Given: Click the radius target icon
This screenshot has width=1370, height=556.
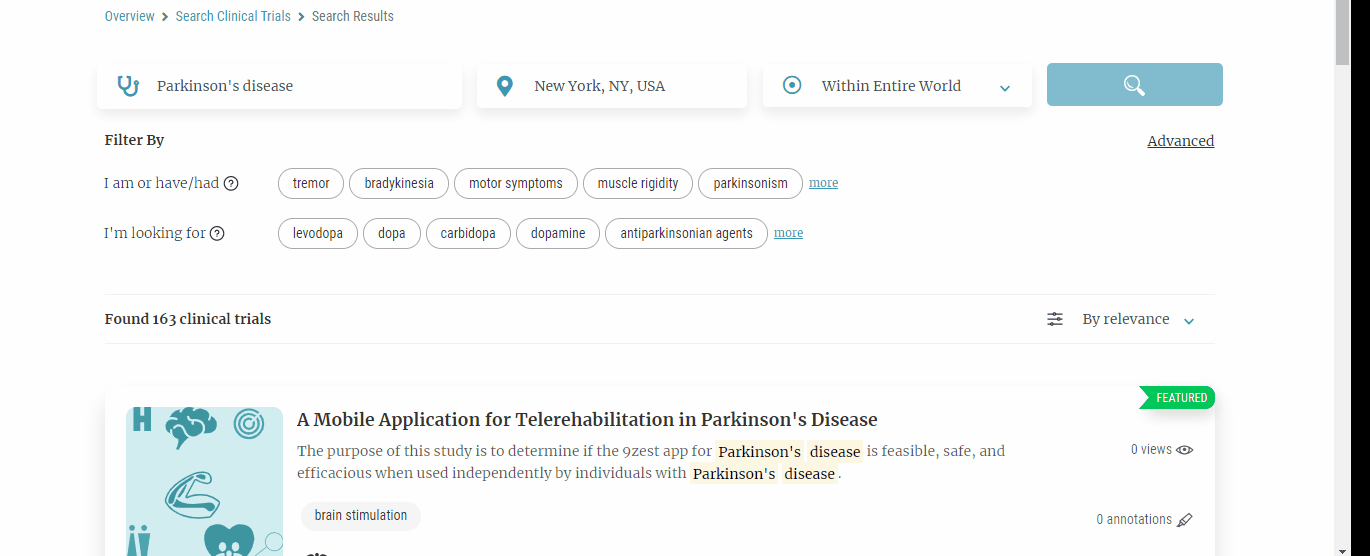Looking at the screenshot, I should pos(792,86).
